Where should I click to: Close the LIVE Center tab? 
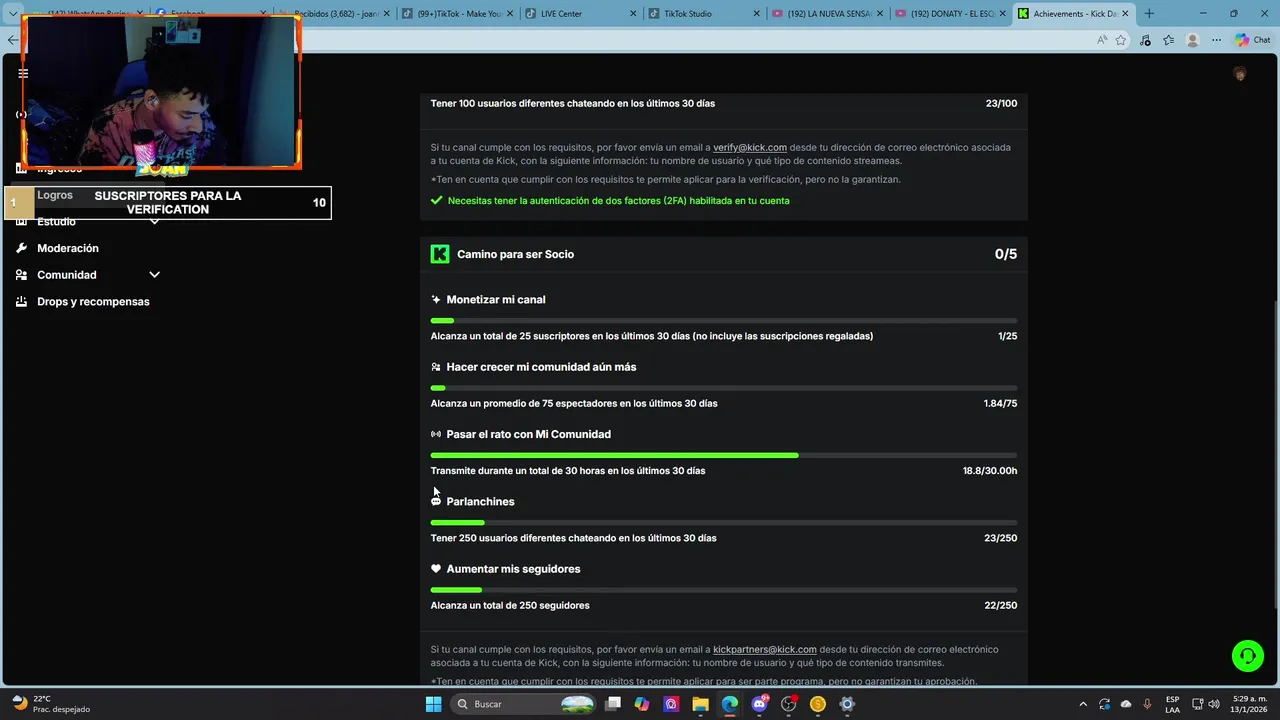(632, 14)
